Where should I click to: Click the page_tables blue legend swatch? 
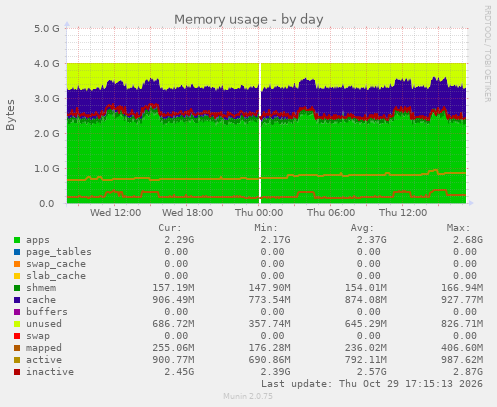pos(17,252)
